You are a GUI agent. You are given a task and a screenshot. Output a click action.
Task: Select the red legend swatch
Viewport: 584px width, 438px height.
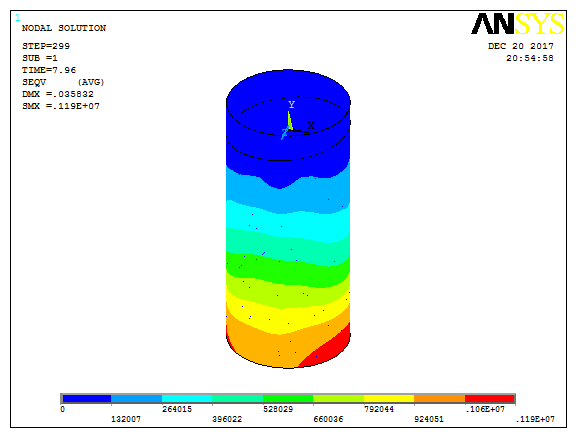click(490, 399)
